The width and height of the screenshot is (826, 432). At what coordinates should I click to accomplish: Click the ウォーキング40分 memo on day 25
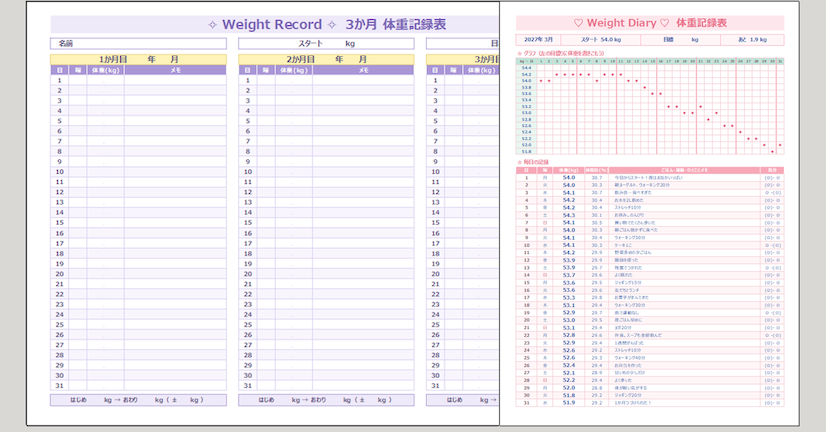(630, 358)
